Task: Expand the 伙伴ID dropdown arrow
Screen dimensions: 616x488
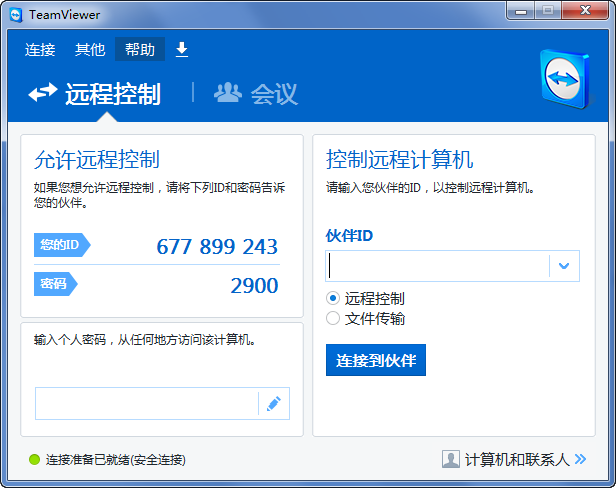Action: pyautogui.click(x=564, y=266)
